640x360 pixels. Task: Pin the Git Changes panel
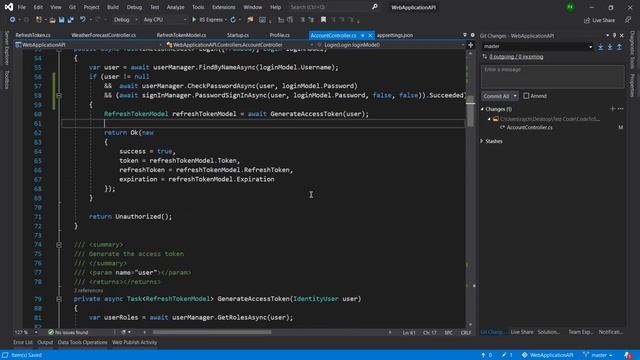point(614,36)
